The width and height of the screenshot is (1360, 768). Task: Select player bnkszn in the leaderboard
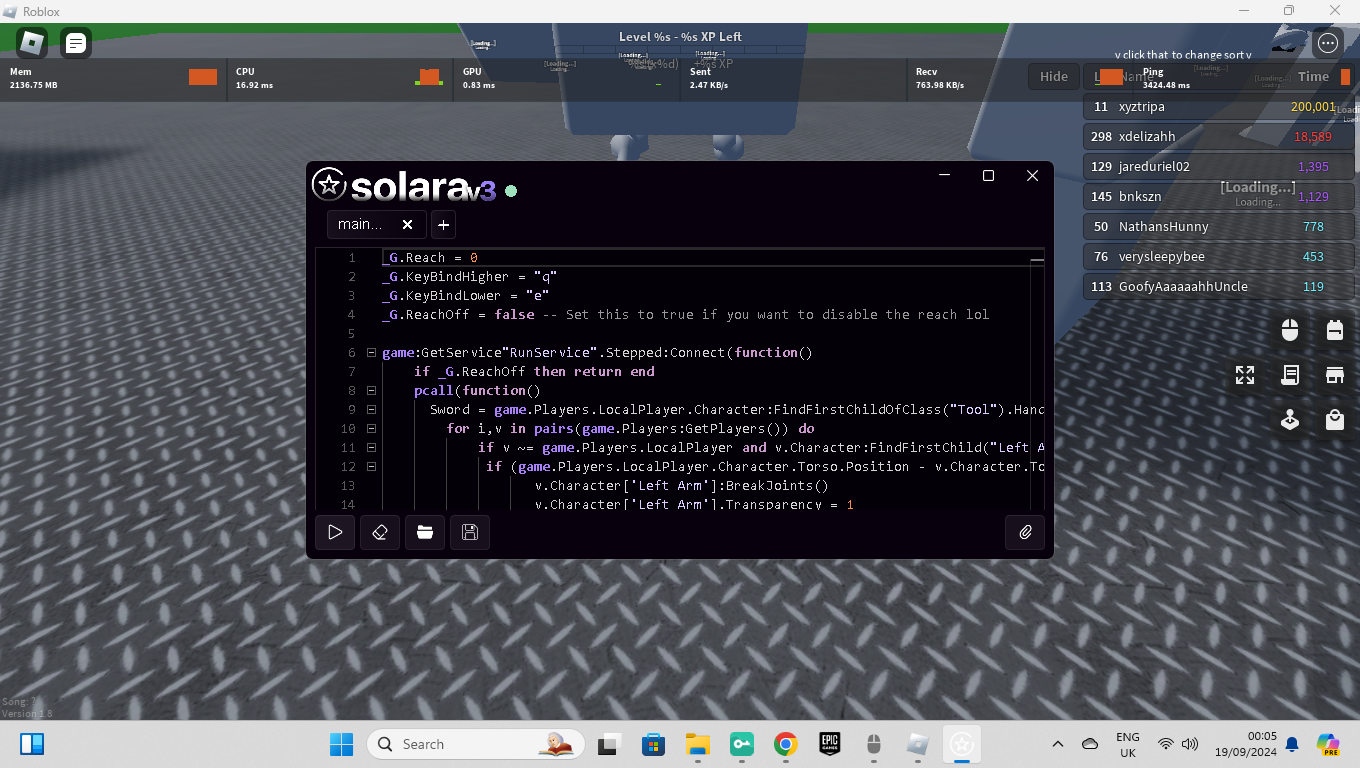click(x=1219, y=197)
